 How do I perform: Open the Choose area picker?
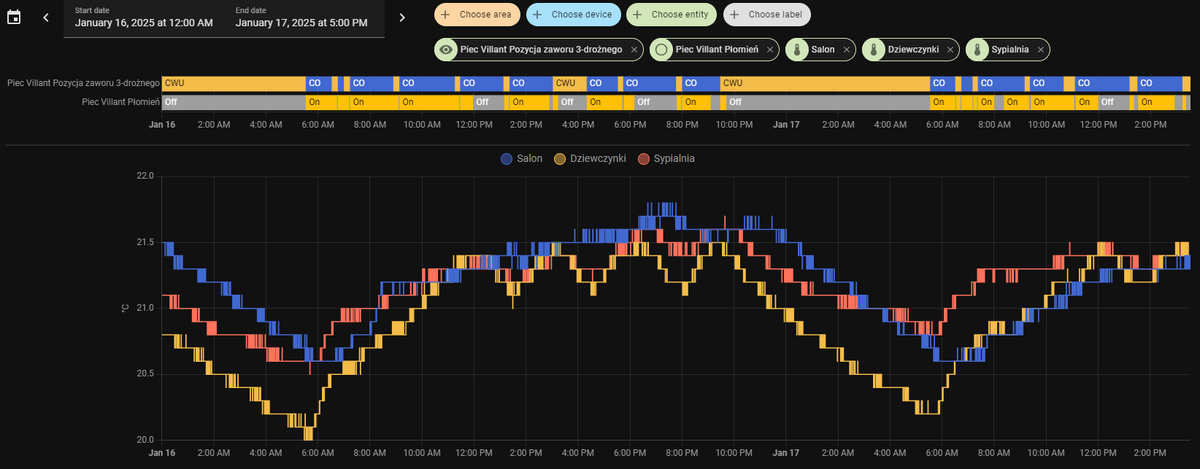(x=474, y=15)
